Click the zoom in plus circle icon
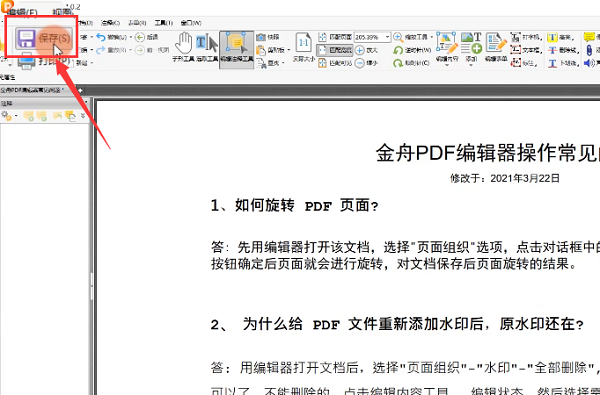This screenshot has width=600, height=395. click(360, 50)
